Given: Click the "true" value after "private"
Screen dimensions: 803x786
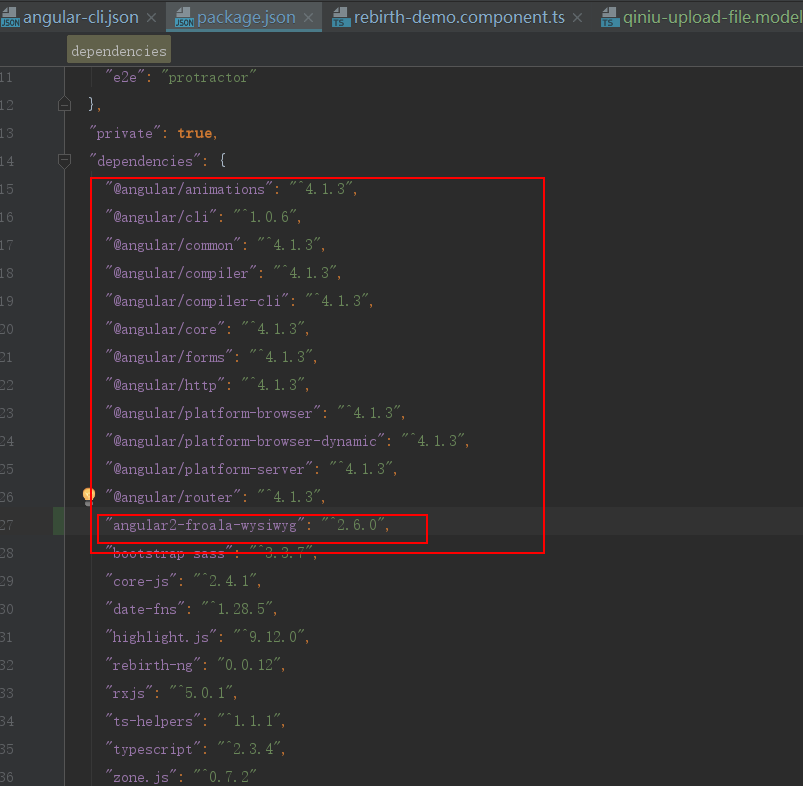Looking at the screenshot, I should pos(195,132).
